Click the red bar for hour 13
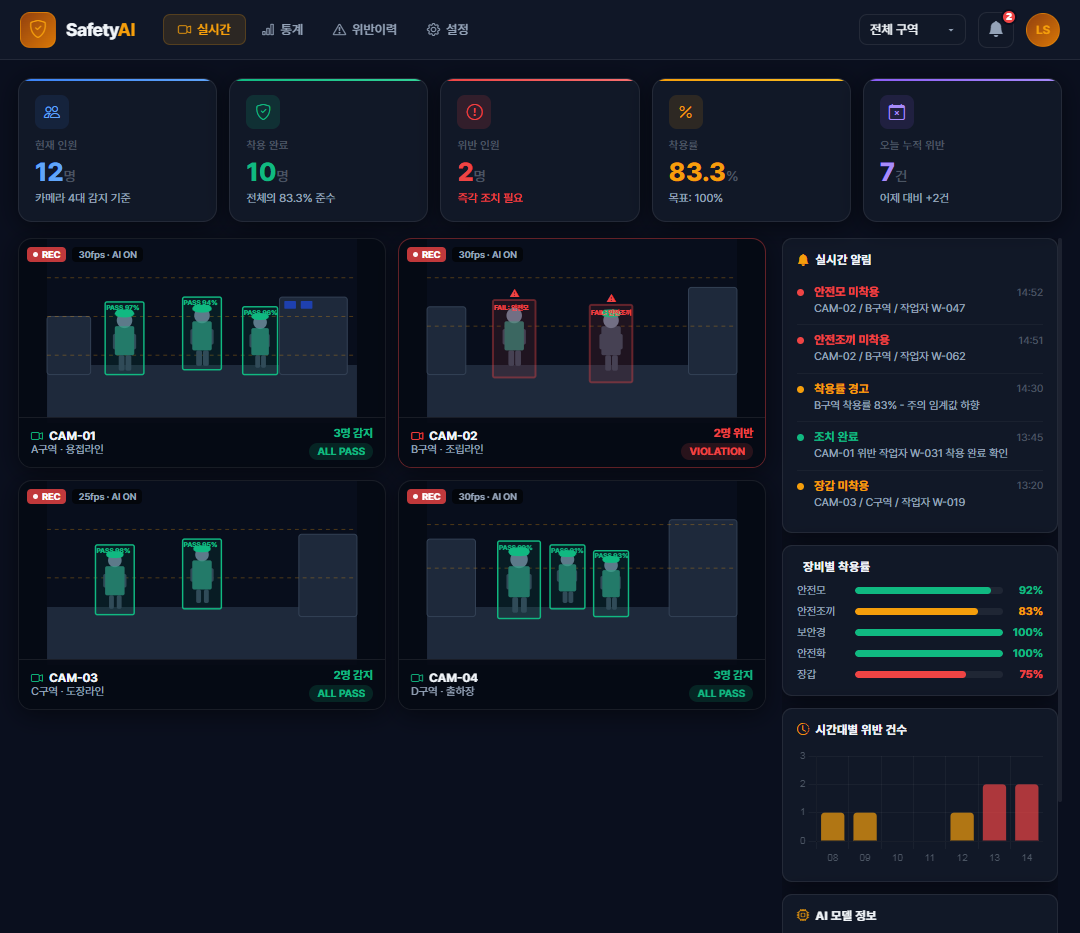The width and height of the screenshot is (1080, 933). [994, 813]
